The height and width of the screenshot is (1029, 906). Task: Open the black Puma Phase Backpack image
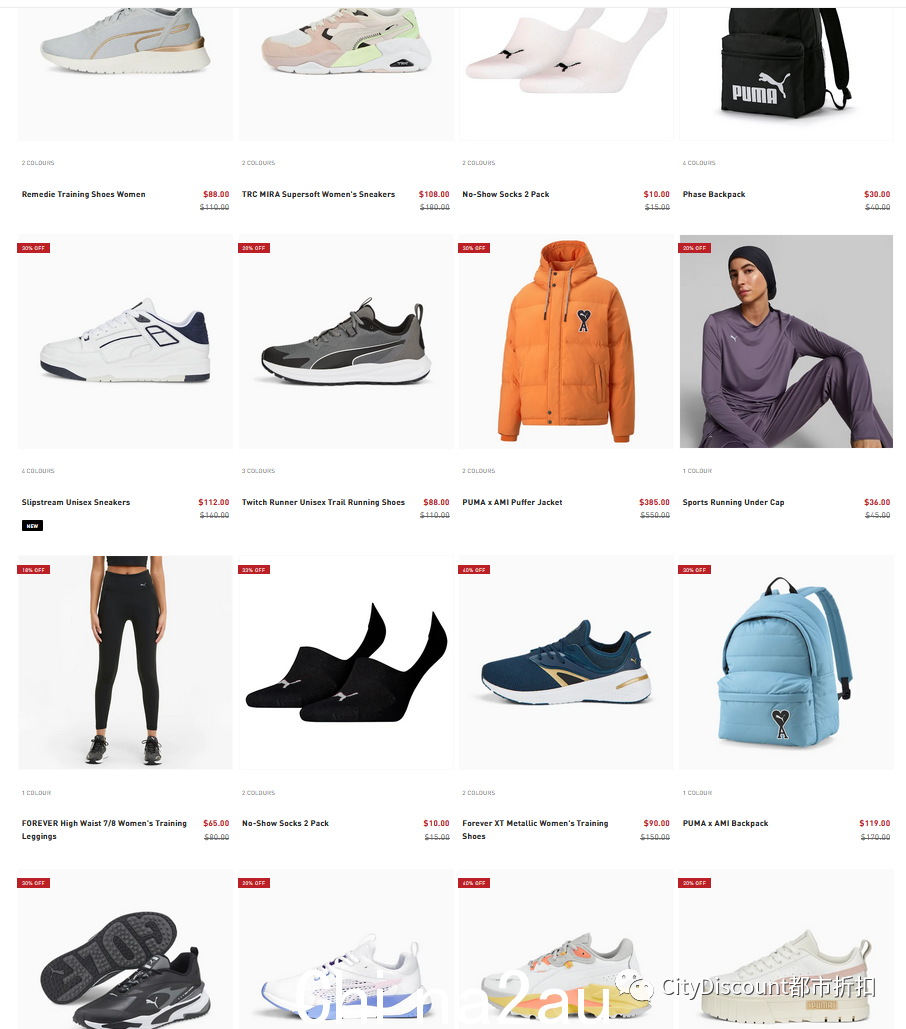[786, 74]
